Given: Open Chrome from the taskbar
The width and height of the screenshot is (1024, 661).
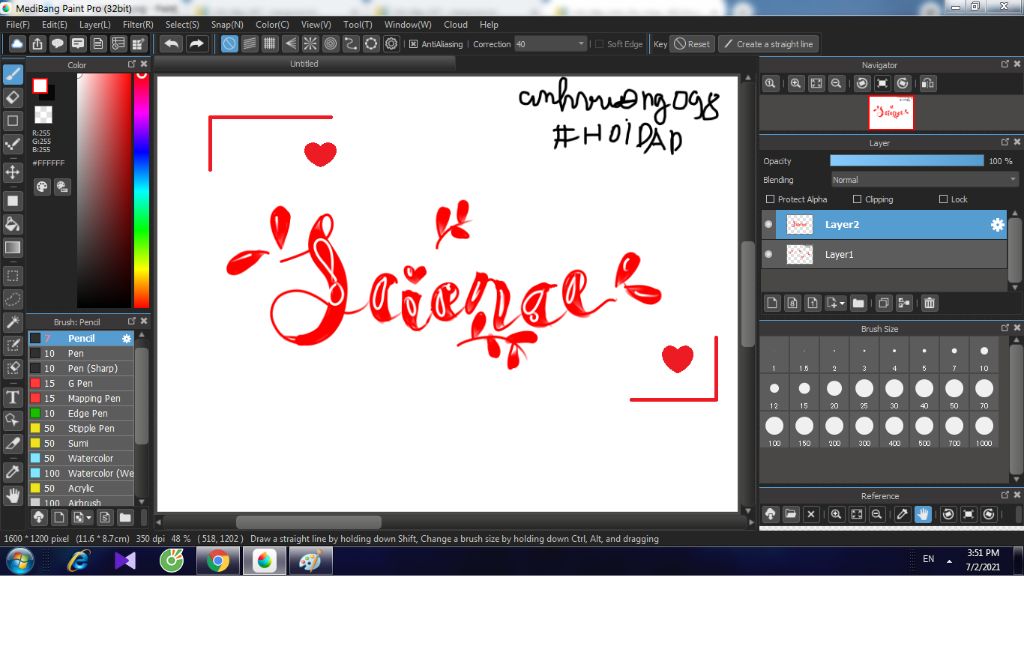Looking at the screenshot, I should click(x=218, y=561).
